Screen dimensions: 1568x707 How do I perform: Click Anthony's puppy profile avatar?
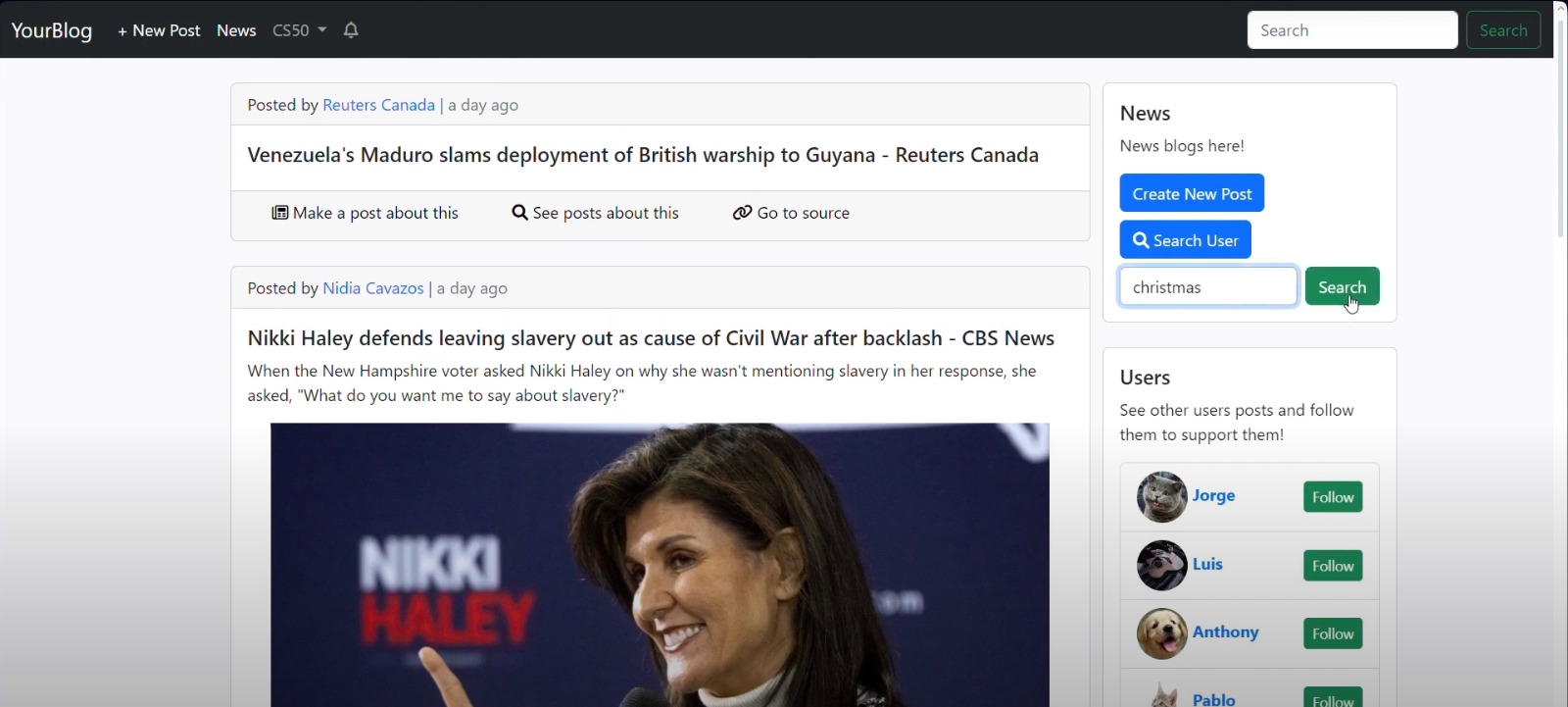coord(1161,633)
